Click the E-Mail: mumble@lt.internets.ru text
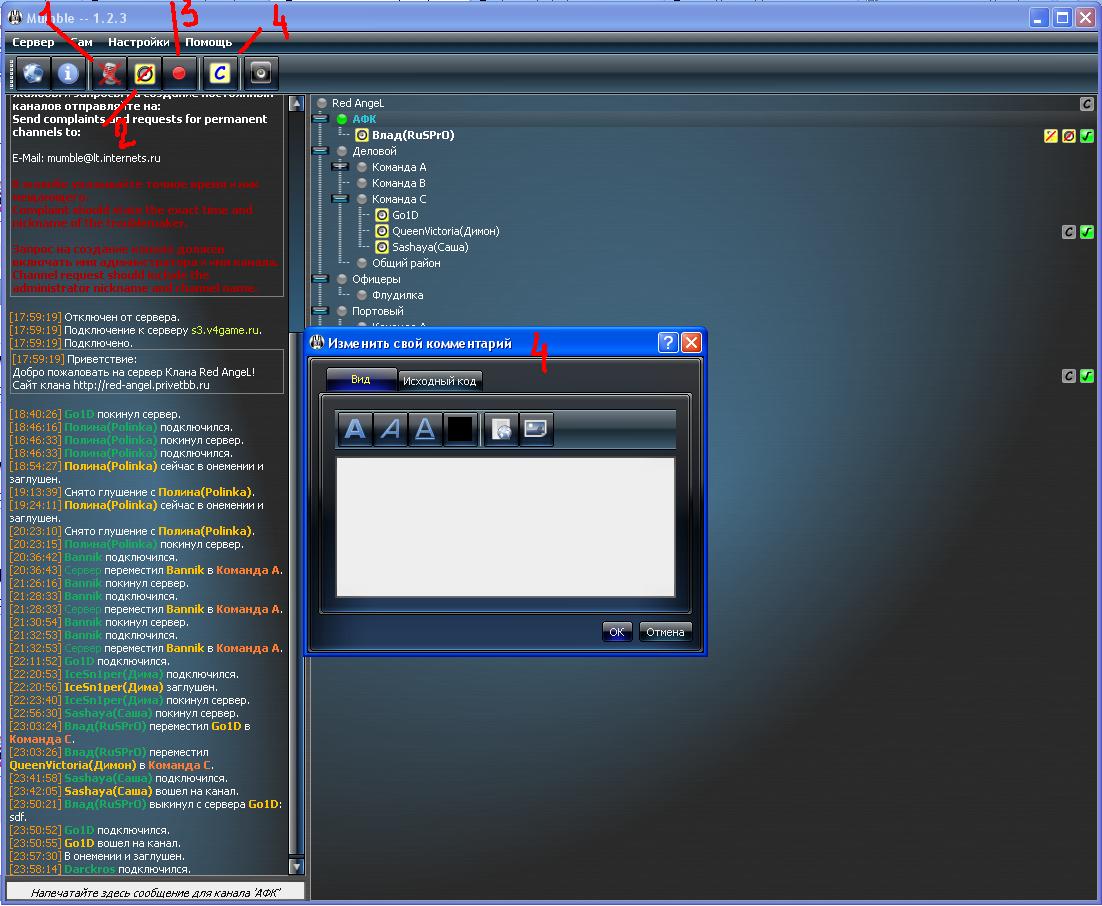The height and width of the screenshot is (906, 1102). click(86, 158)
